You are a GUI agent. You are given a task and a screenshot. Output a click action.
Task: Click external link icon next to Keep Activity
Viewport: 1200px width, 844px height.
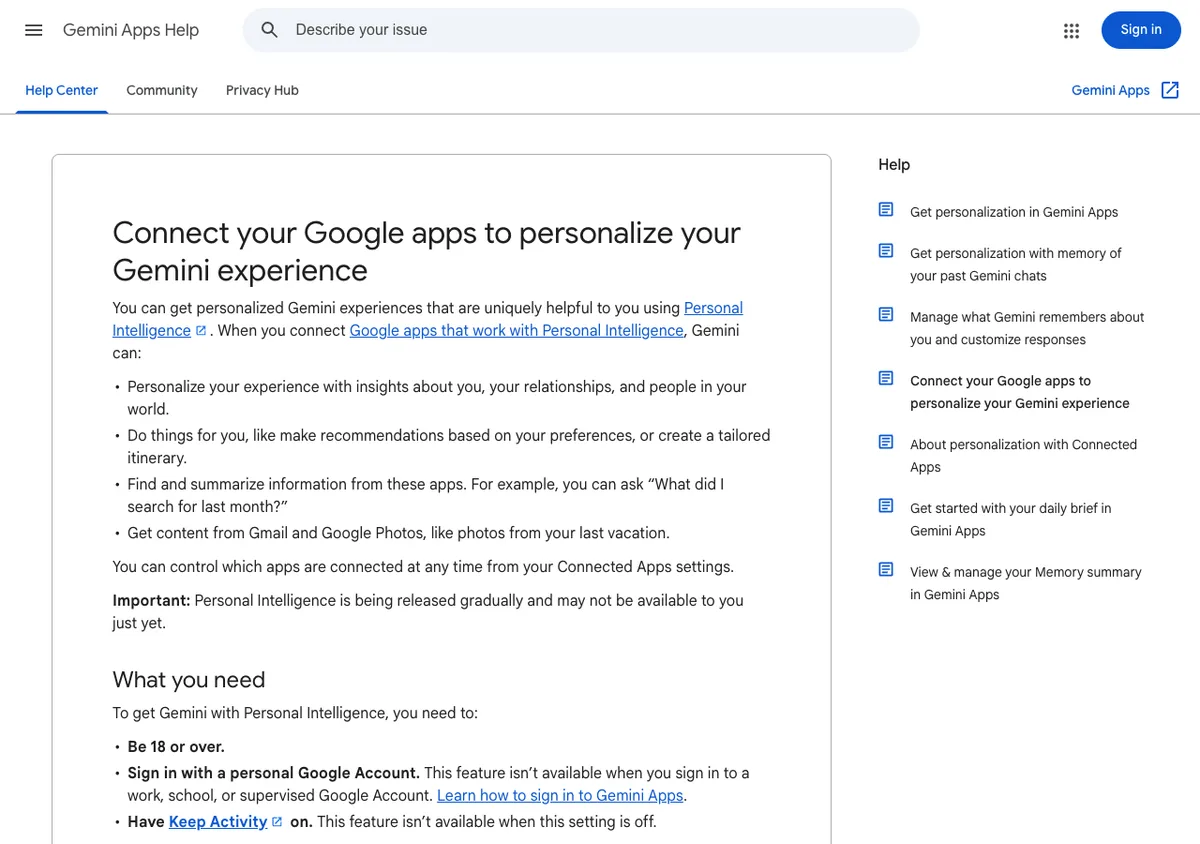point(277,822)
